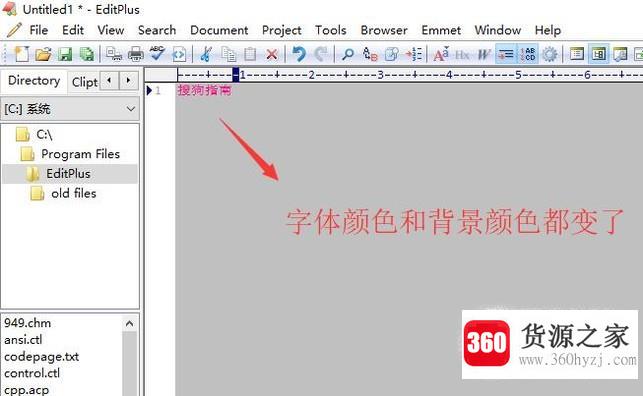Image resolution: width=643 pixels, height=396 pixels.
Task: Click the column ruler at mark 3
Action: [x=380, y=75]
